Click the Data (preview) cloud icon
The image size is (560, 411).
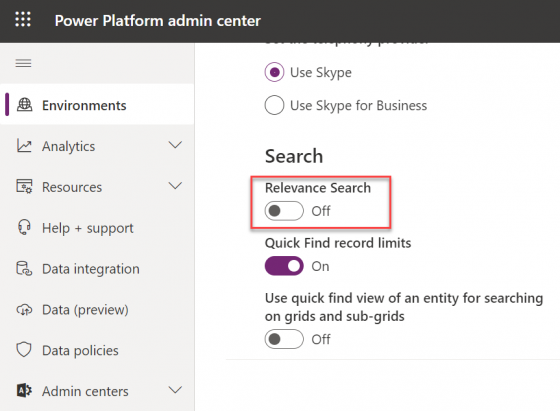[24, 310]
